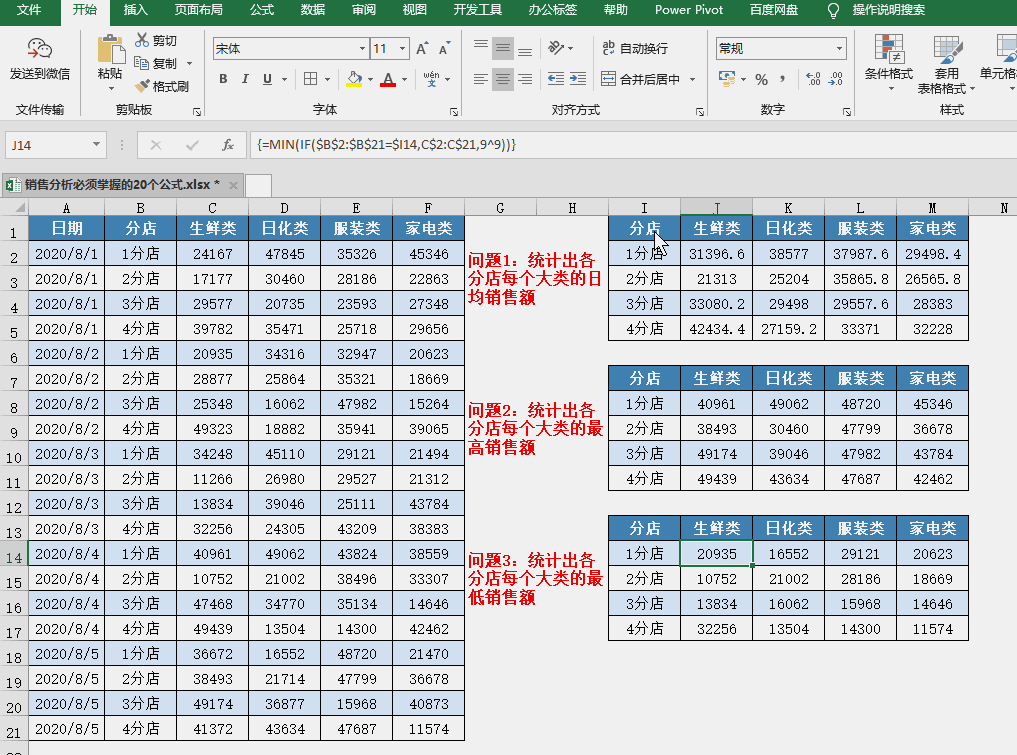
Task: Click the Paste clipboard icon
Action: [110, 50]
